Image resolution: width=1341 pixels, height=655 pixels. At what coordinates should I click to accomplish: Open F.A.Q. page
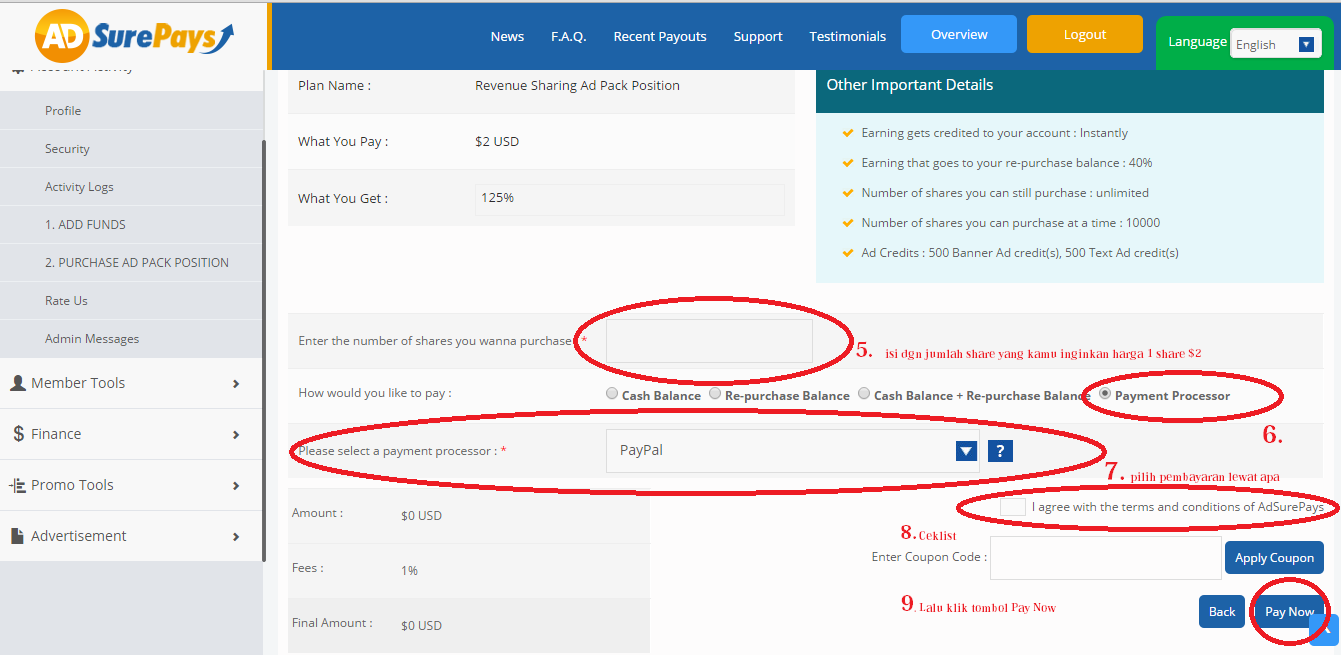[x=569, y=37]
